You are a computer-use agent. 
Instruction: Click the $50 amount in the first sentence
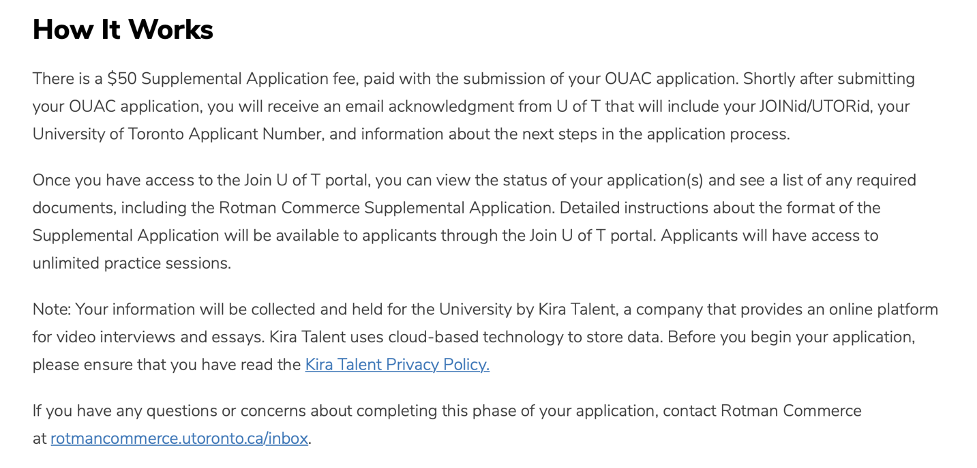point(122,79)
